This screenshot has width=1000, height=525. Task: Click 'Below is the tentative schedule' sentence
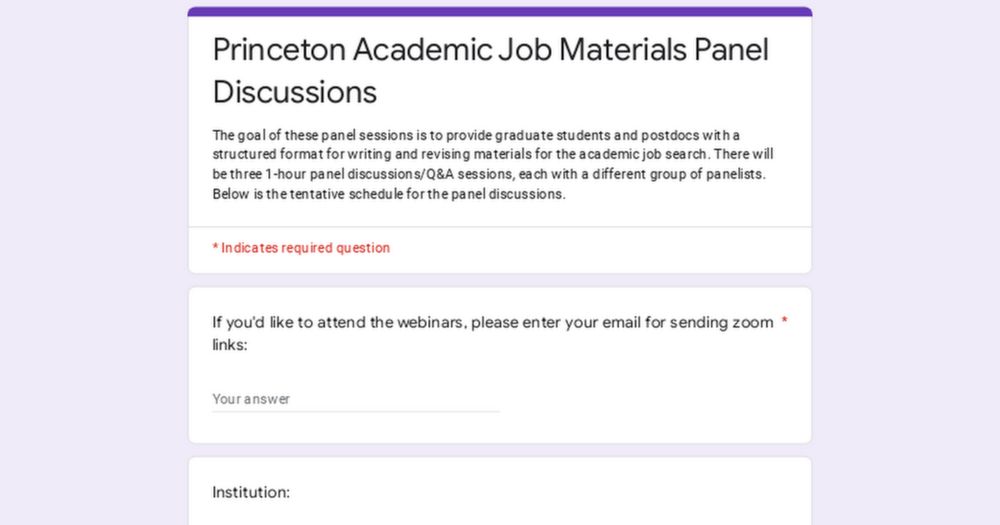click(389, 194)
